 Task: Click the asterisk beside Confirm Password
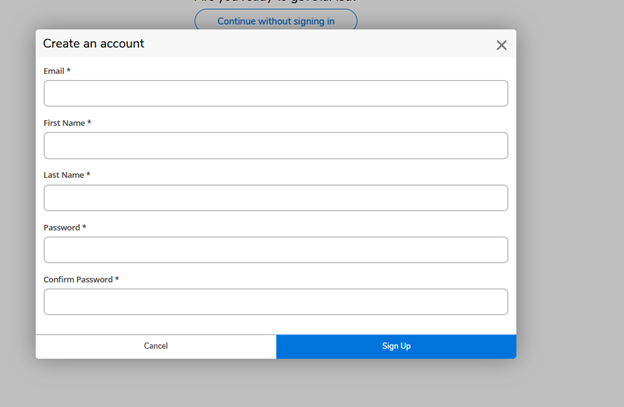[117, 279]
